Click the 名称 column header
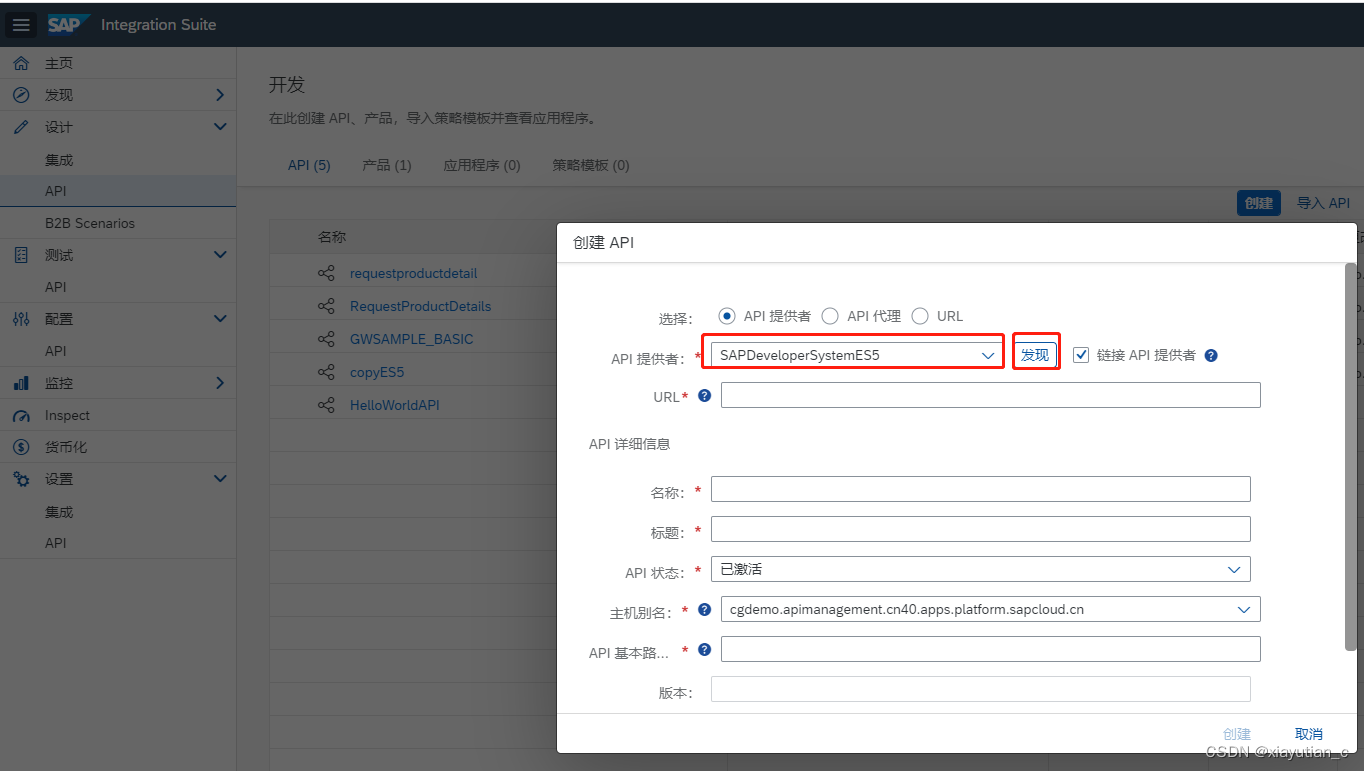The height and width of the screenshot is (771, 1364). pyautogui.click(x=332, y=237)
